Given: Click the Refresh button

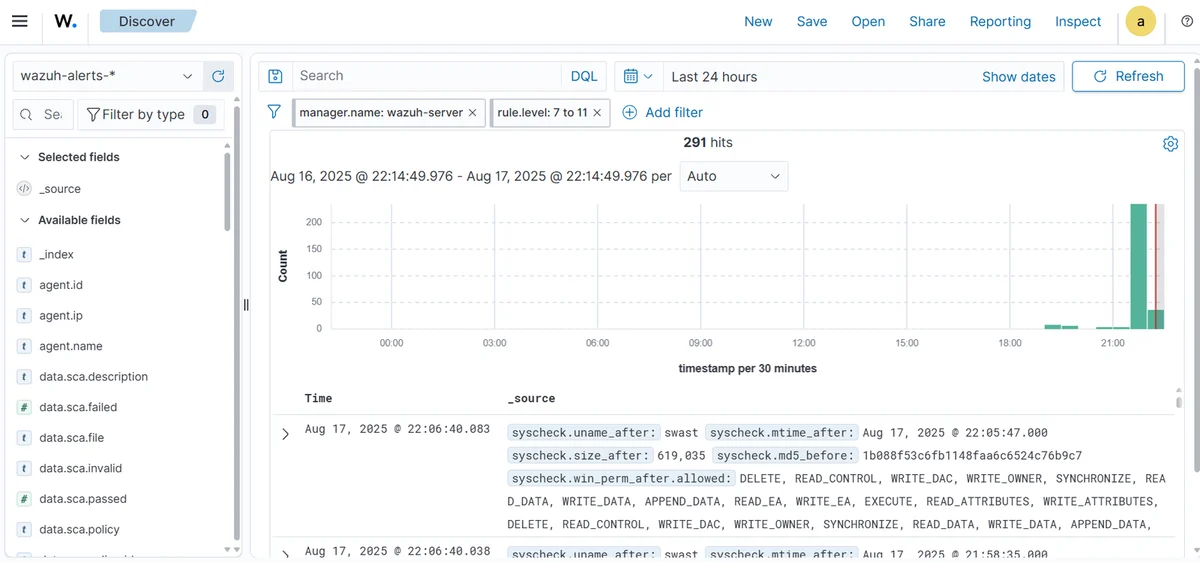Looking at the screenshot, I should pyautogui.click(x=1128, y=76).
